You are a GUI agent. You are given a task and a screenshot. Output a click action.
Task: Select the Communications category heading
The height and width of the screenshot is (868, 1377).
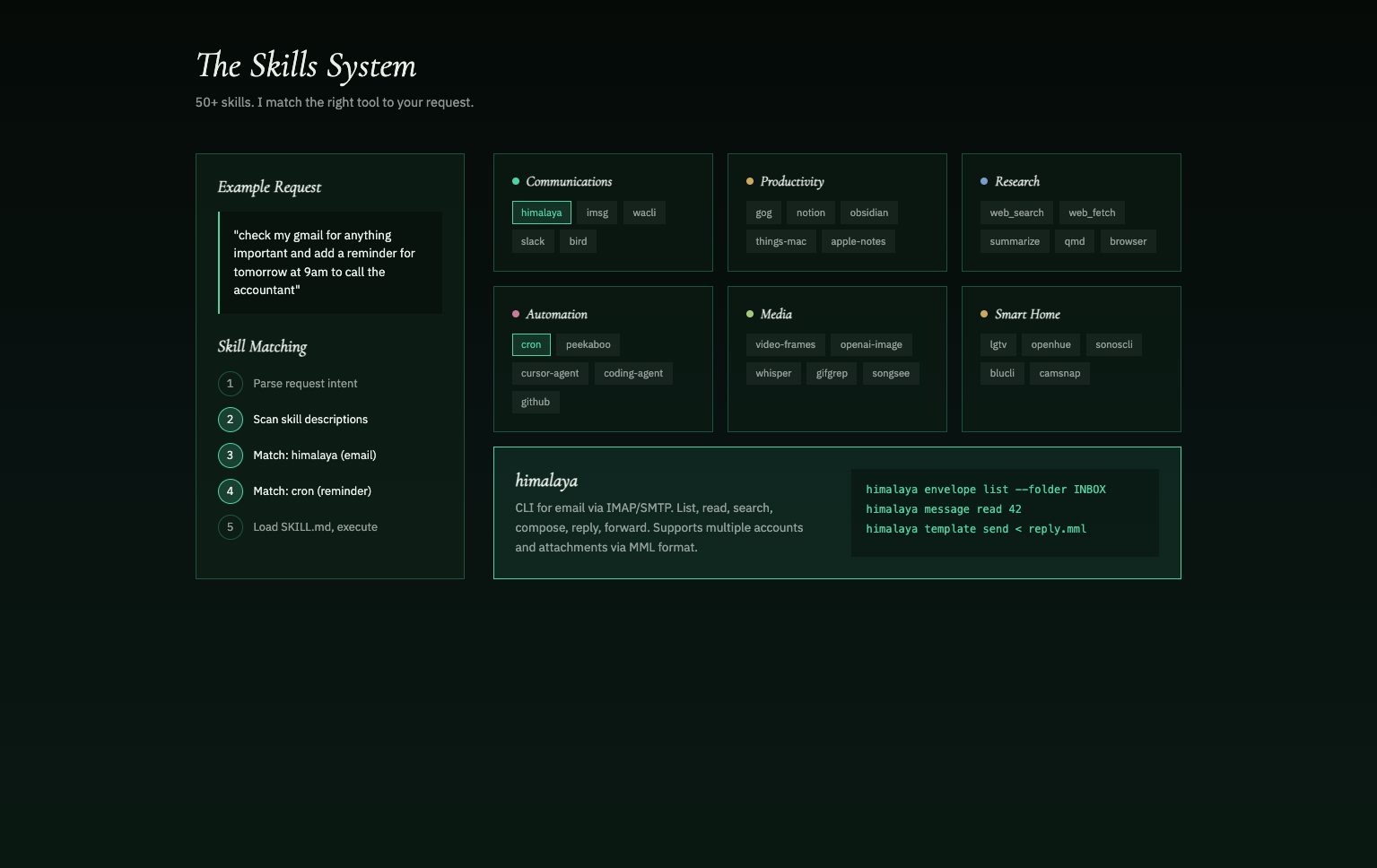pyautogui.click(x=568, y=181)
